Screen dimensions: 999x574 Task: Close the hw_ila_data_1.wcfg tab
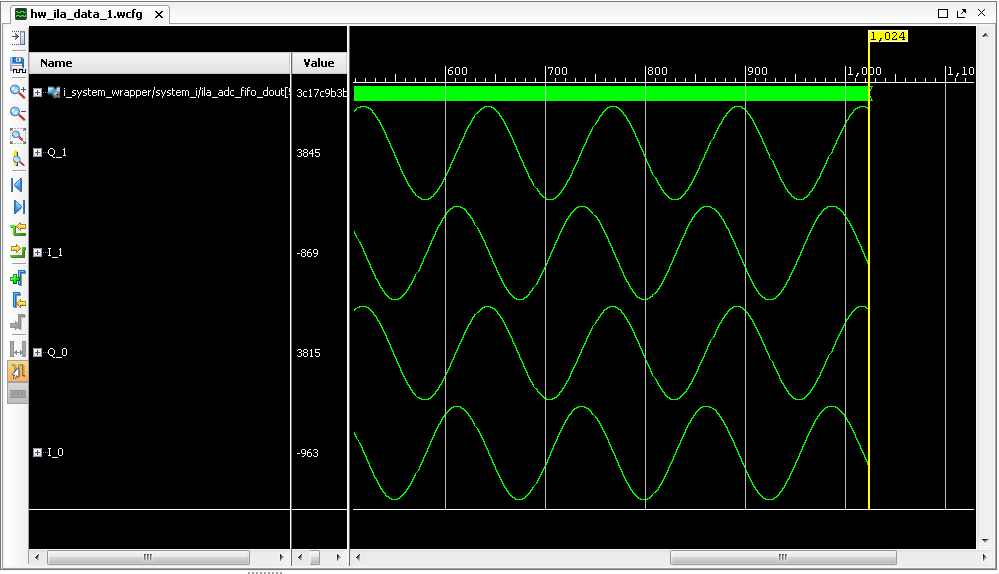159,14
